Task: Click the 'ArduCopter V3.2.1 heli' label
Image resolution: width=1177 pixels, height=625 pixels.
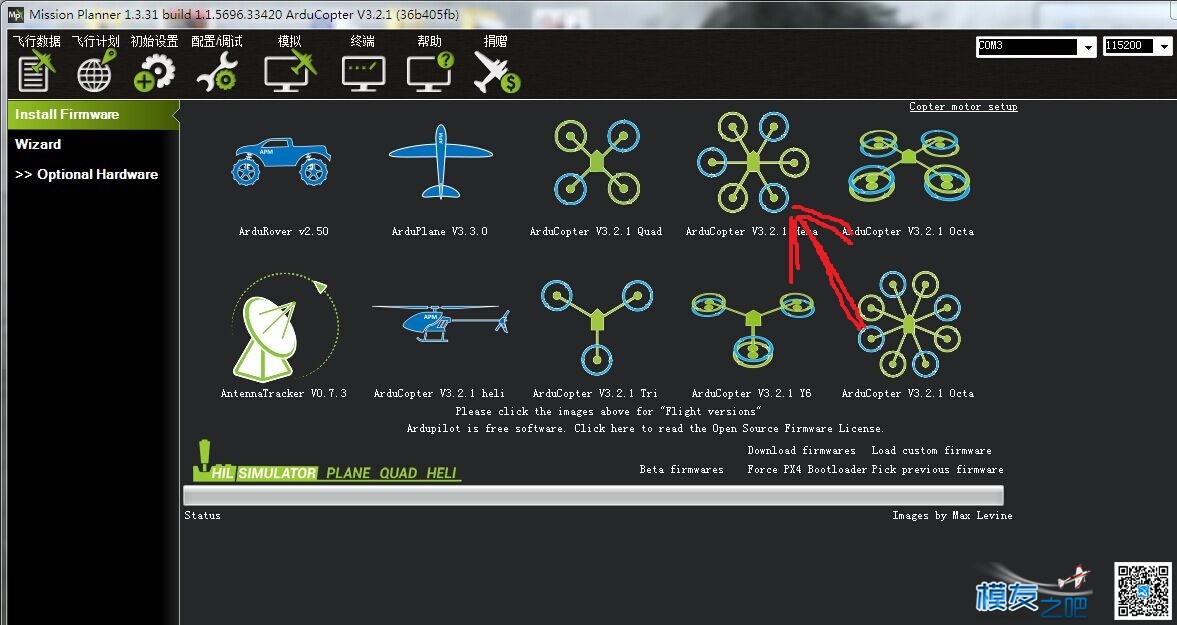Action: [439, 393]
